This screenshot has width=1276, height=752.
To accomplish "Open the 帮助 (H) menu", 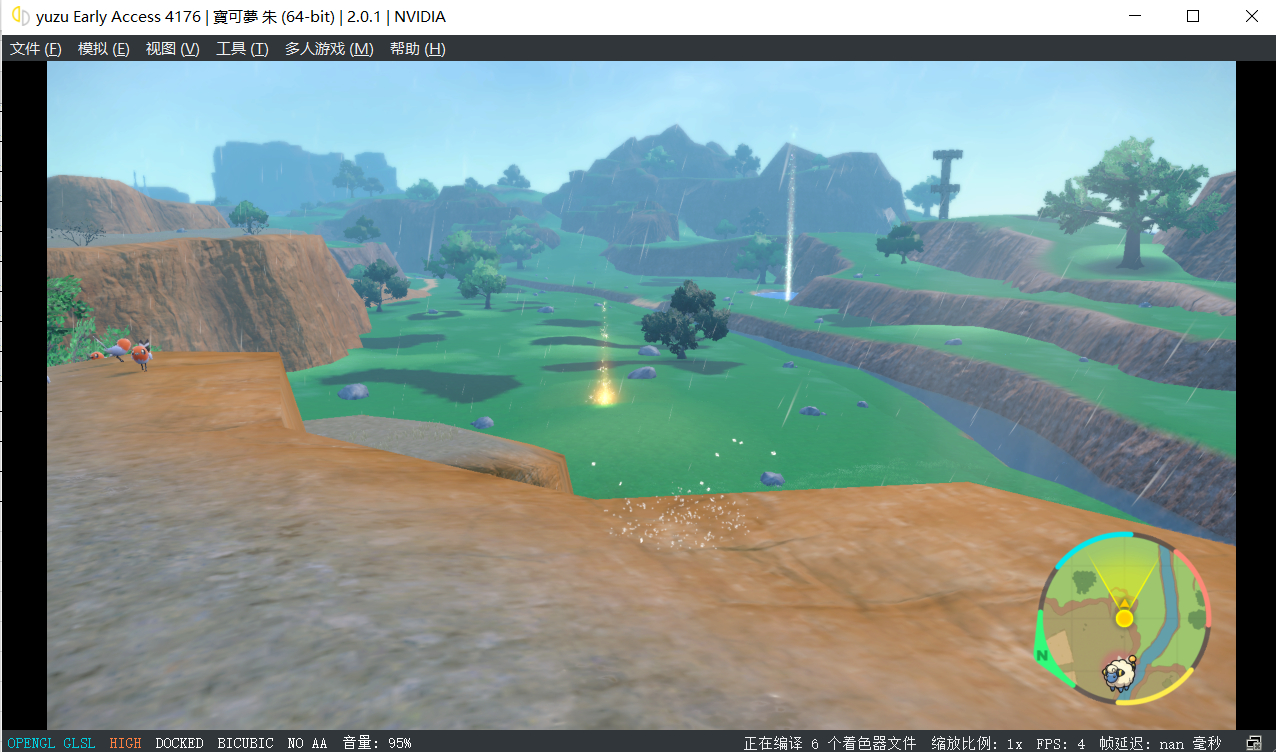I will coord(417,48).
